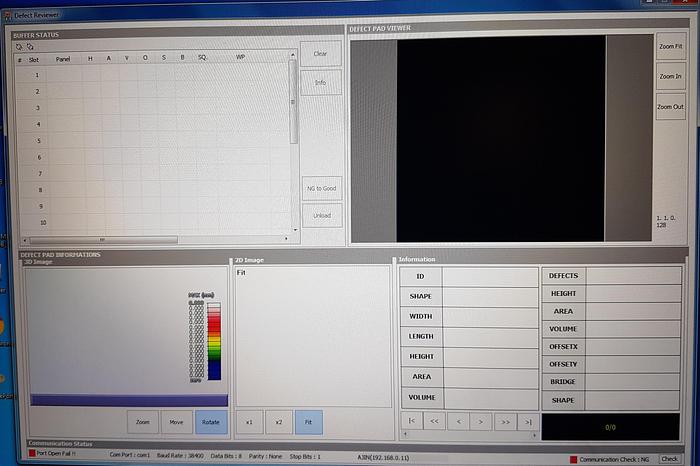Go to the next defect with single arrow
Screen dimensions: 700x466
[x=481, y=423]
